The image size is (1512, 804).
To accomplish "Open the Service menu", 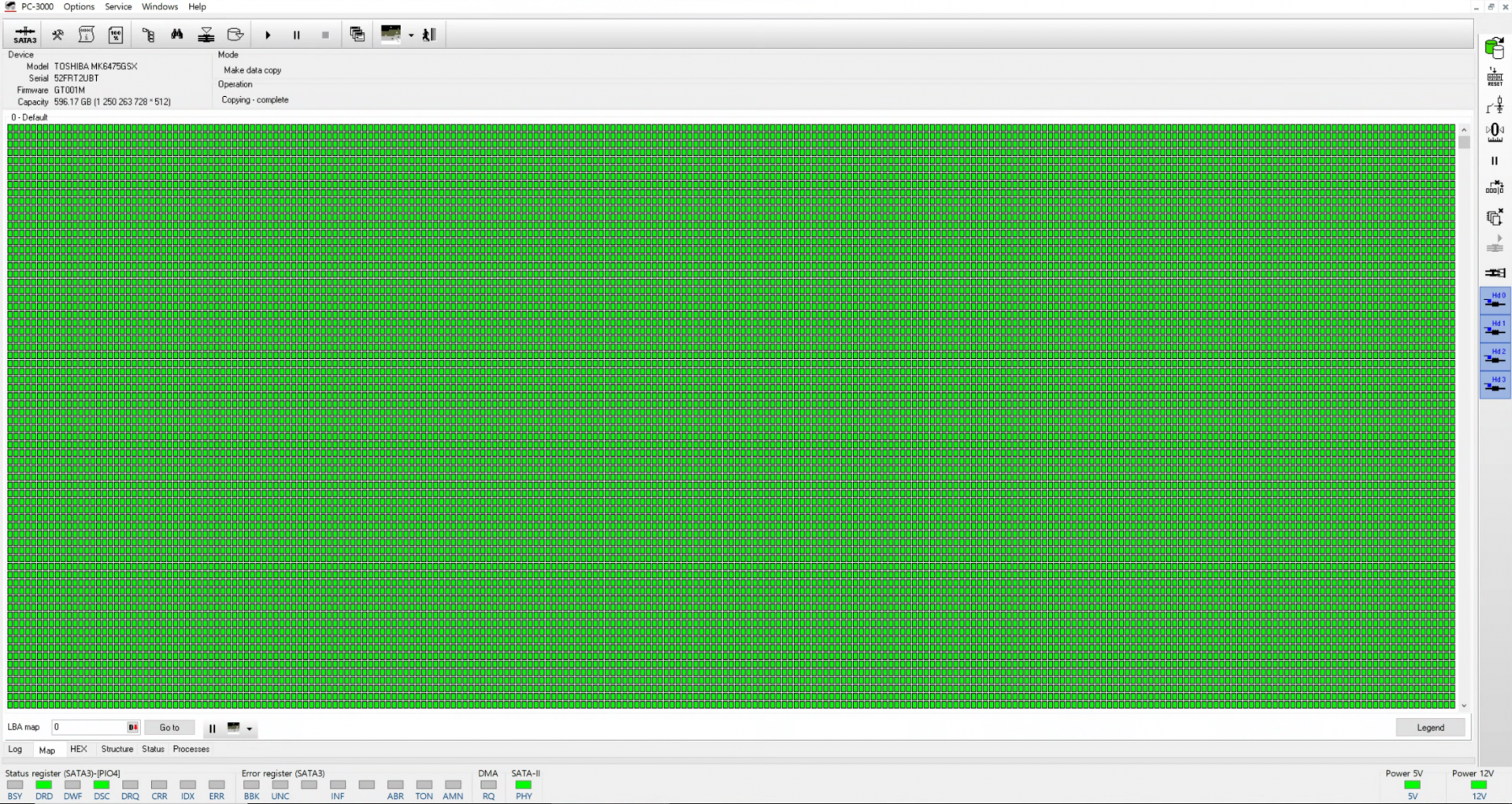I will (x=118, y=7).
